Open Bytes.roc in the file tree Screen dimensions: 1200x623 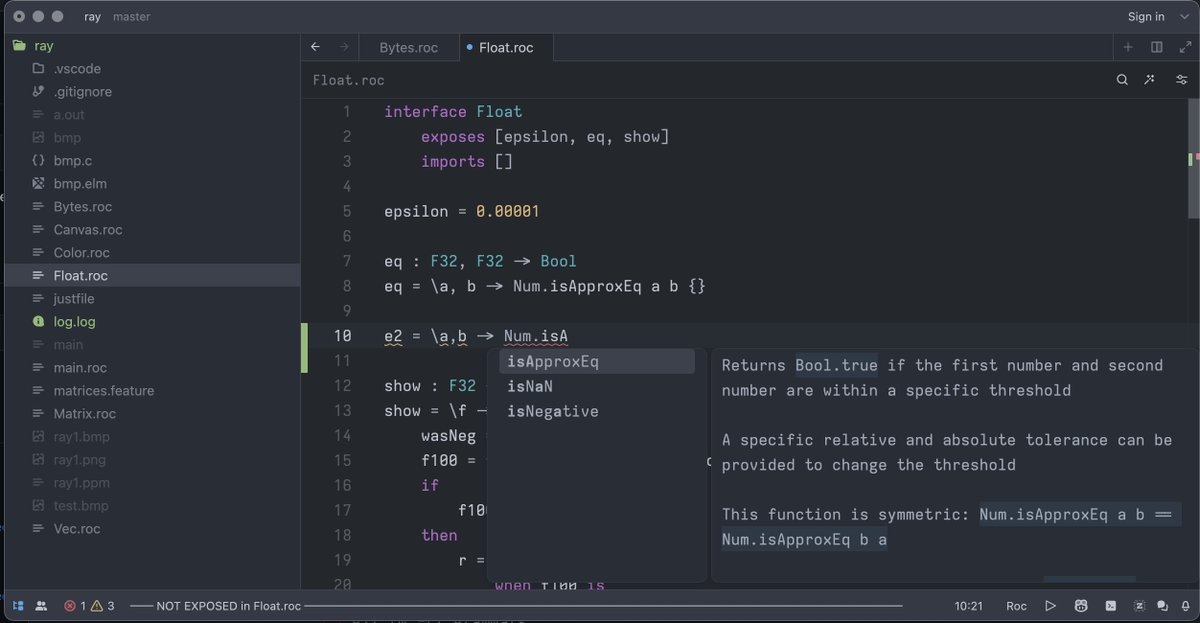[150, 206]
